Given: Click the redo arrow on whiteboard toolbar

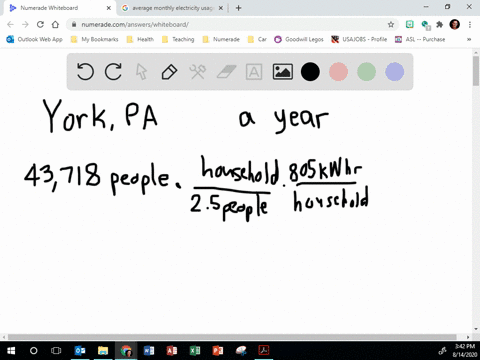Looking at the screenshot, I should [113, 72].
